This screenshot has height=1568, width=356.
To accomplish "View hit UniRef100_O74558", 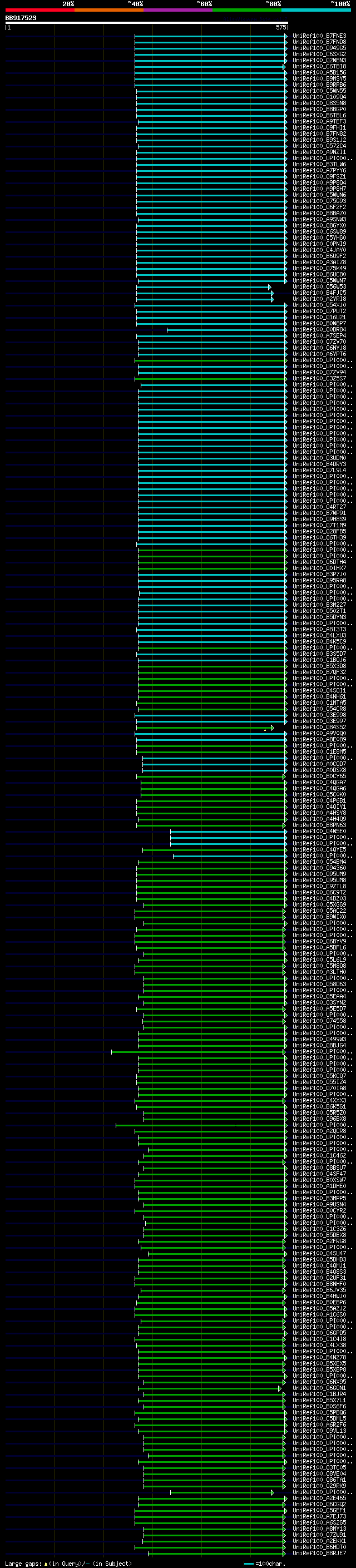I will click(319, 1021).
